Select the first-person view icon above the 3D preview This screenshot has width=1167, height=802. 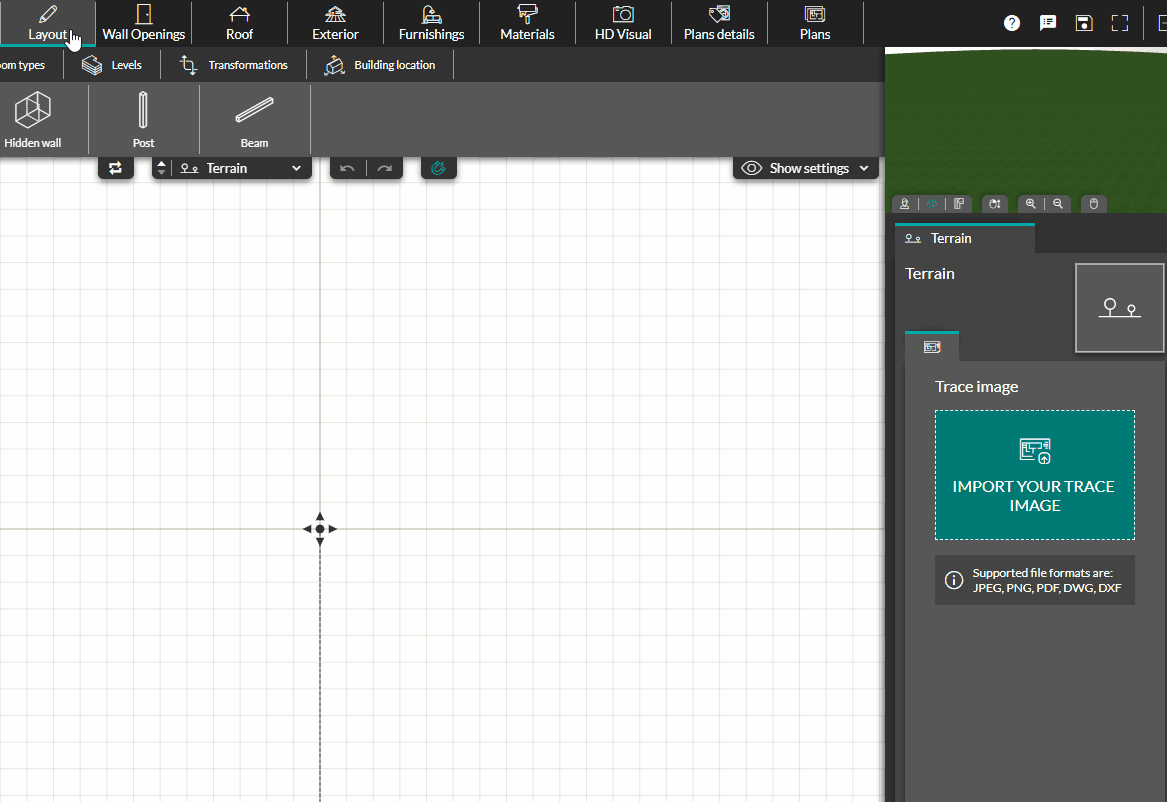coord(904,203)
